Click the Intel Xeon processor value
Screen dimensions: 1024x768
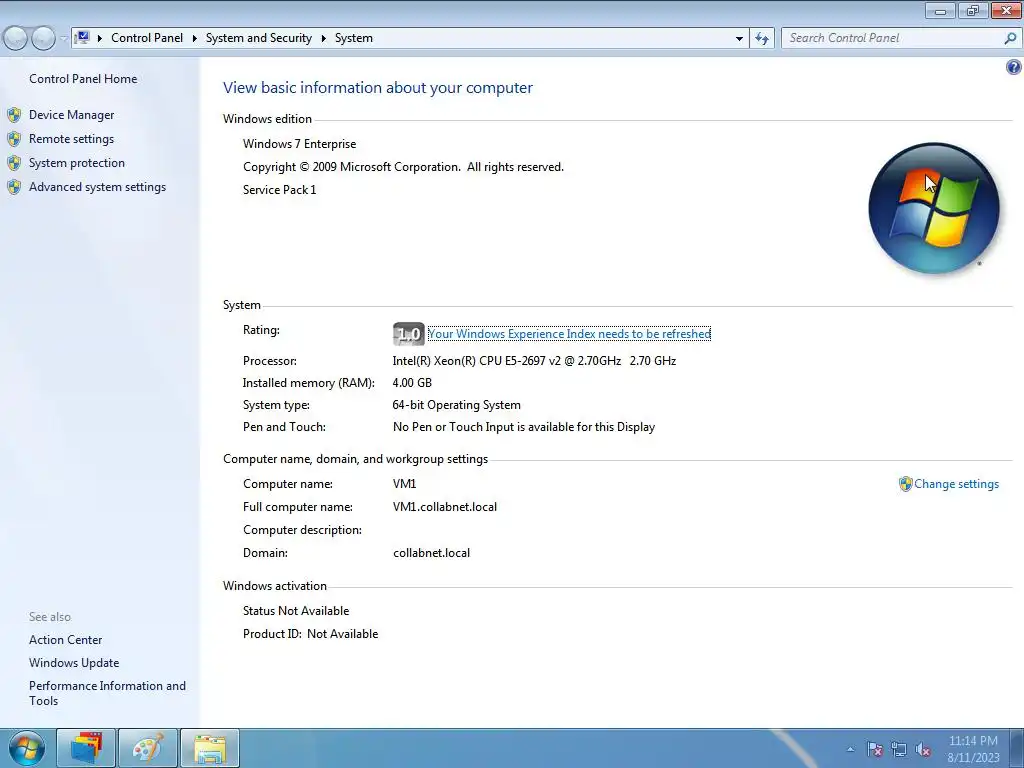[x=534, y=361]
